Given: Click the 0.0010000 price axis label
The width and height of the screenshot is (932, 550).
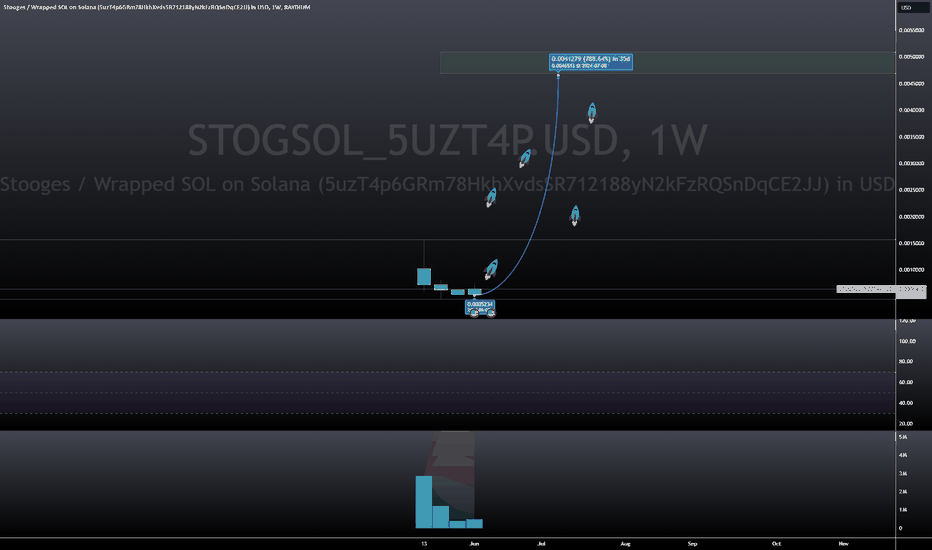Looking at the screenshot, I should 911,270.
